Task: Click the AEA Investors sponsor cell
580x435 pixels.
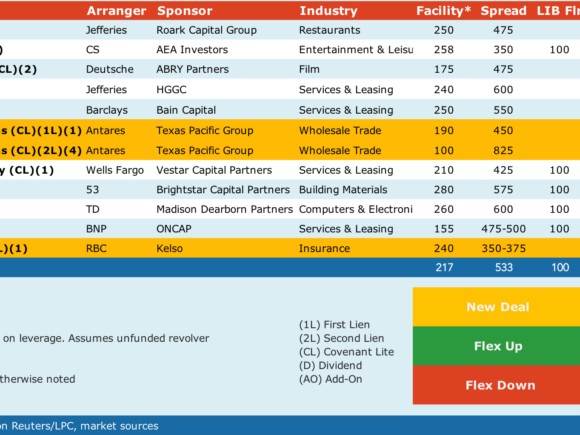Action: pos(192,50)
